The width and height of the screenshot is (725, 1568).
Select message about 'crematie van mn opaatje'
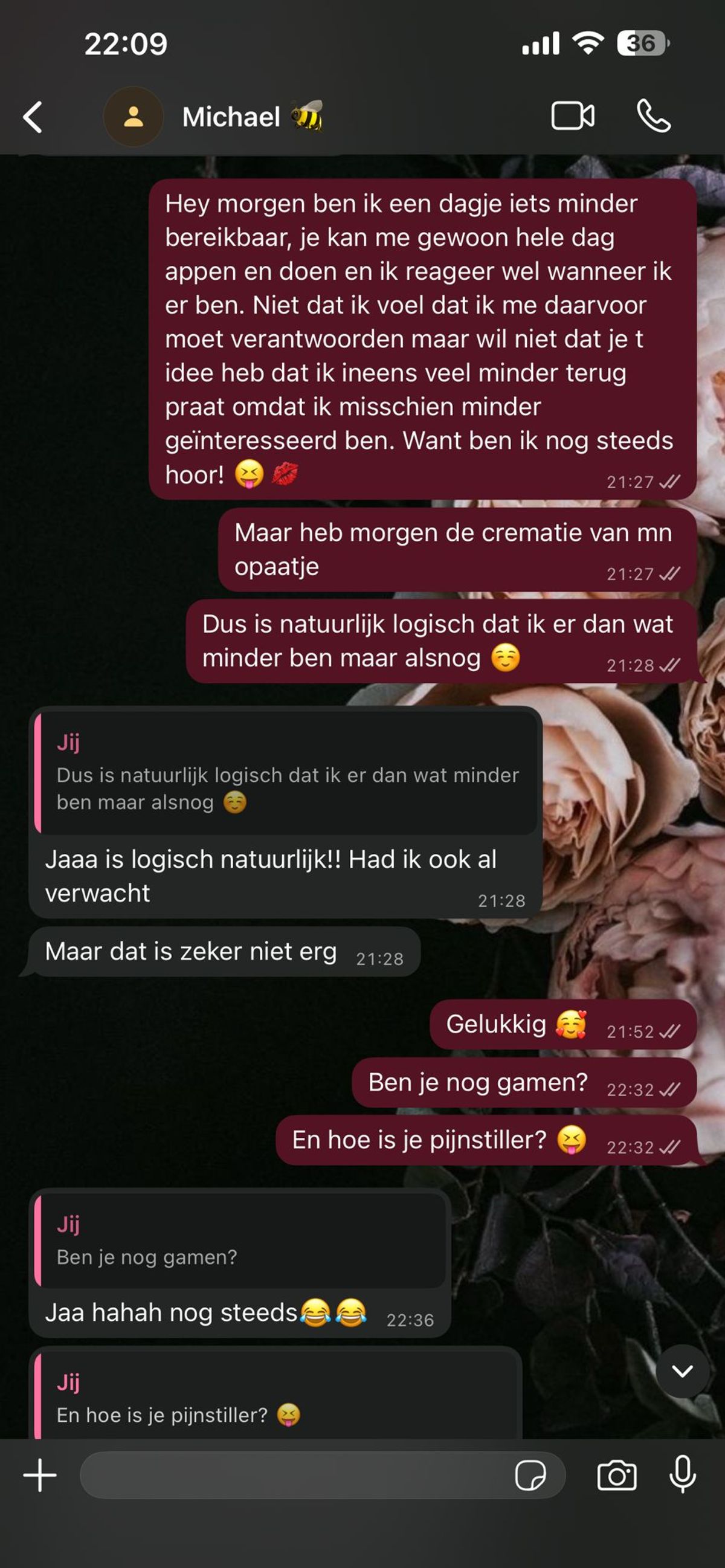(457, 550)
